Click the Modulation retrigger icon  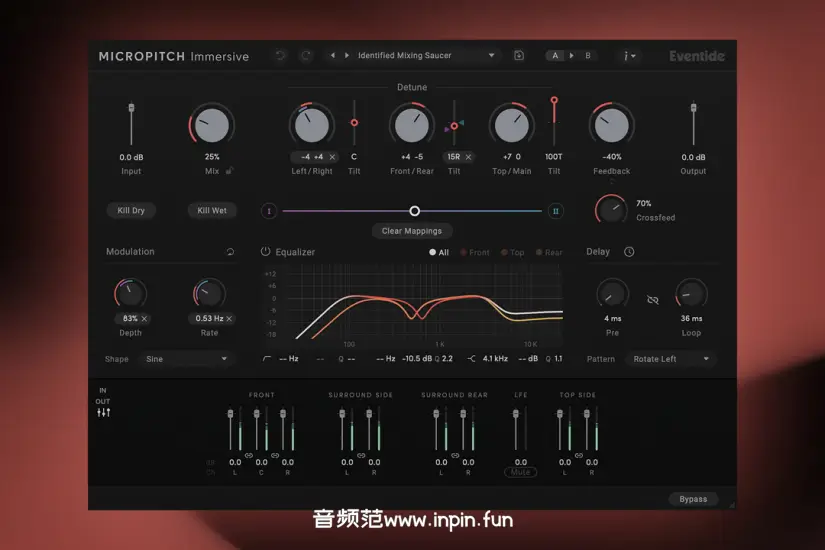(231, 252)
